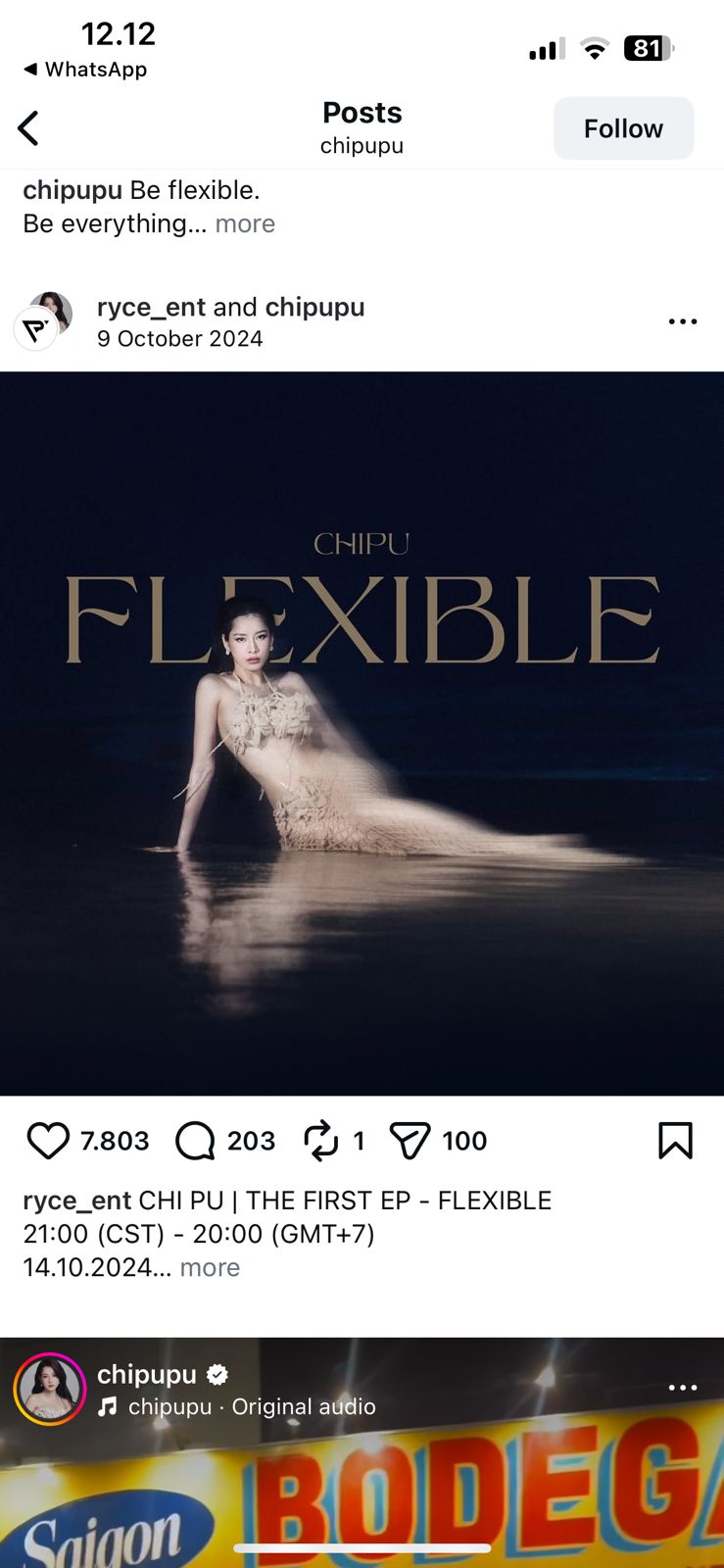
Task: Tap the music note audio icon
Action: click(108, 1406)
